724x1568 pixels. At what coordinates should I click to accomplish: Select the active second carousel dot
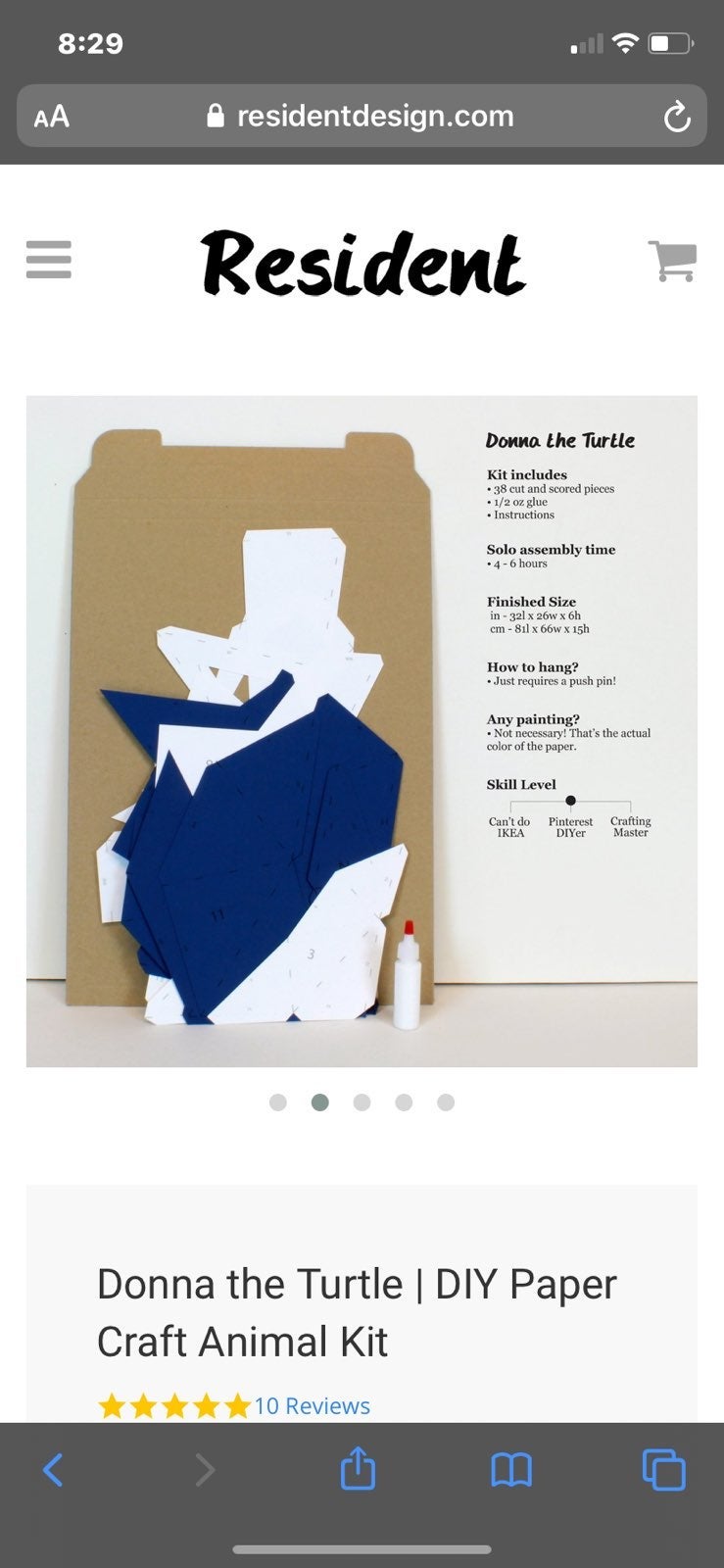319,1102
